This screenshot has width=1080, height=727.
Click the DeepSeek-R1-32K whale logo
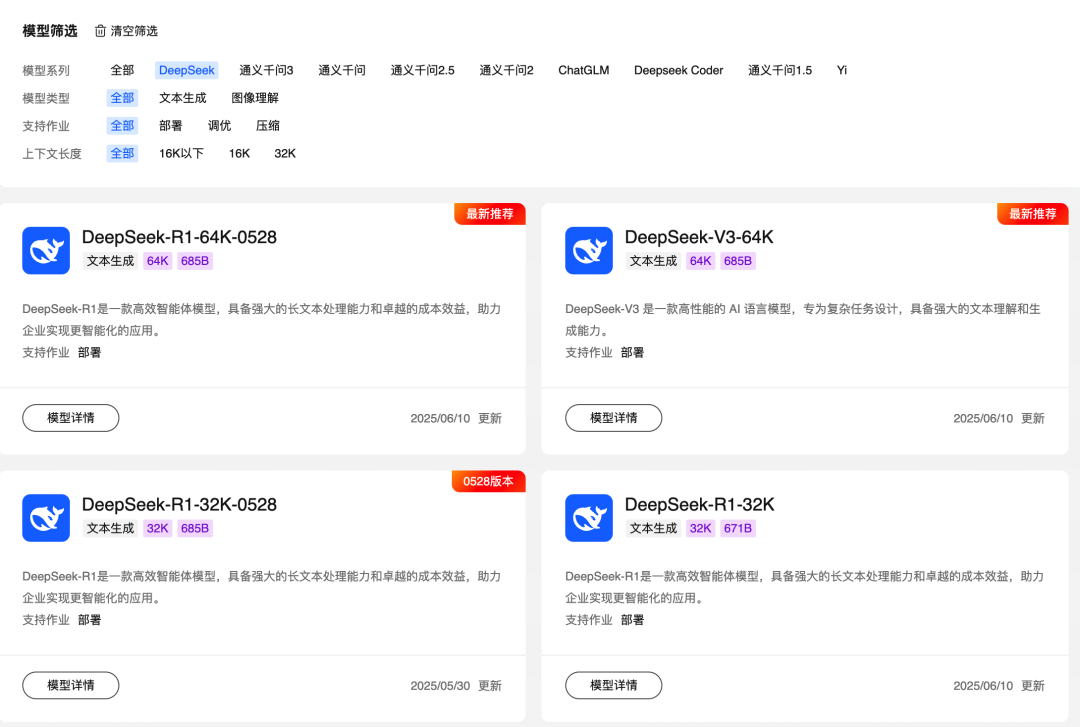[589, 518]
